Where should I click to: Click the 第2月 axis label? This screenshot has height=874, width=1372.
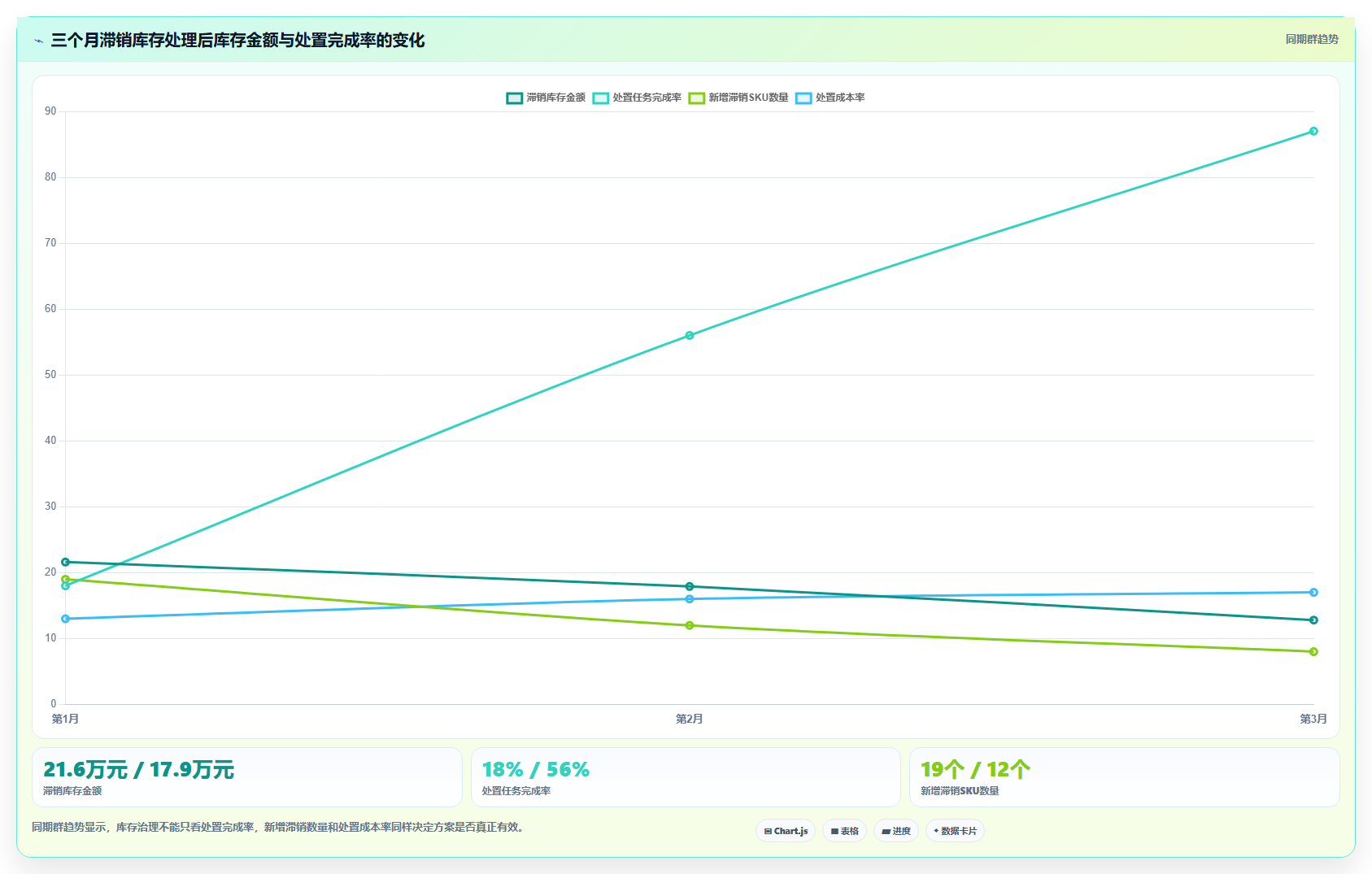(690, 719)
